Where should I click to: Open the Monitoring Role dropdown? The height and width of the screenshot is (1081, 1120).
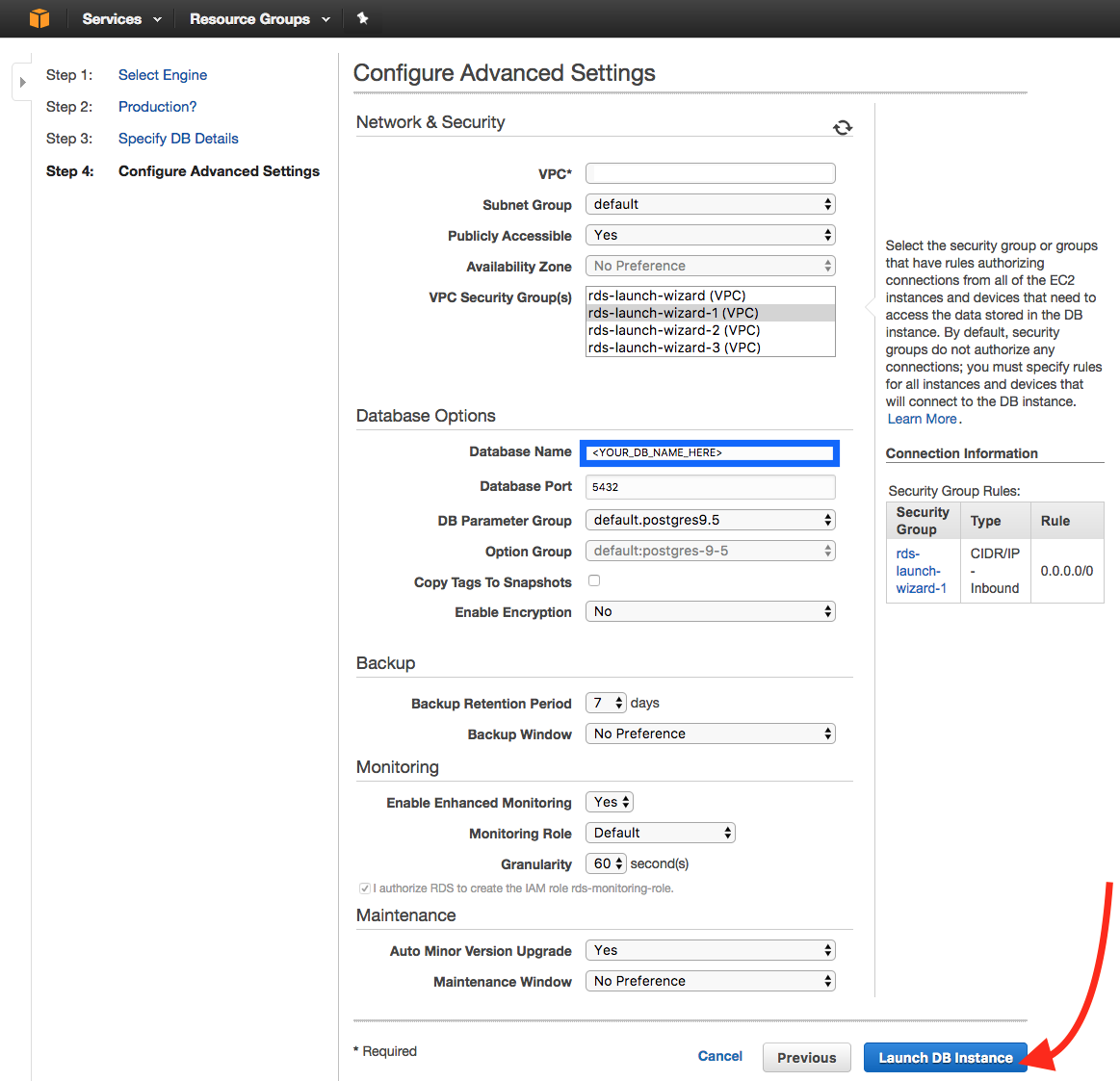[x=660, y=833]
